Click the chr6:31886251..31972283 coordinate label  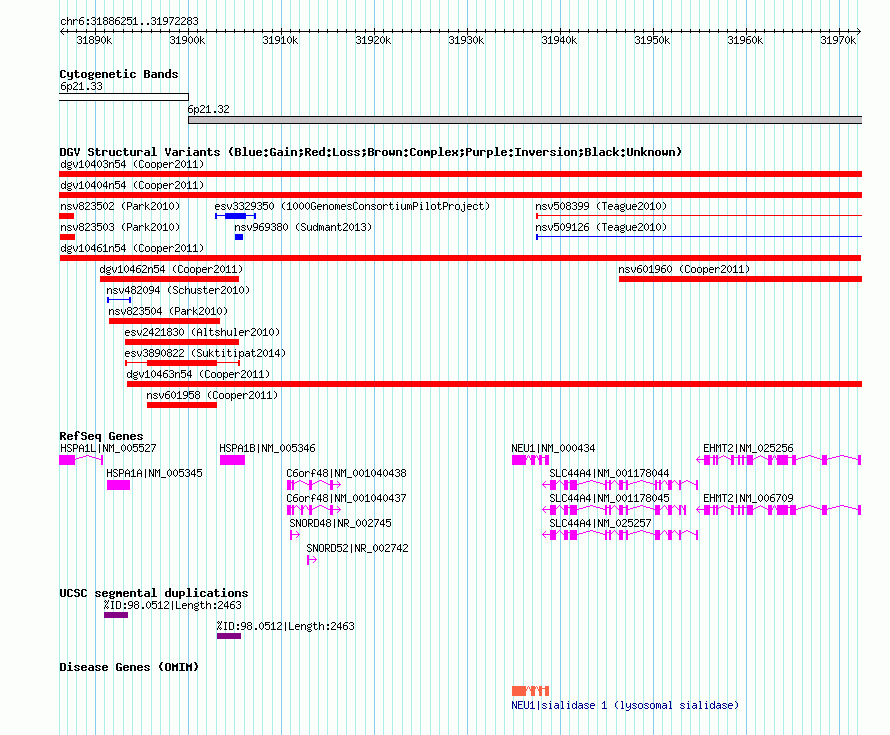pyautogui.click(x=129, y=22)
